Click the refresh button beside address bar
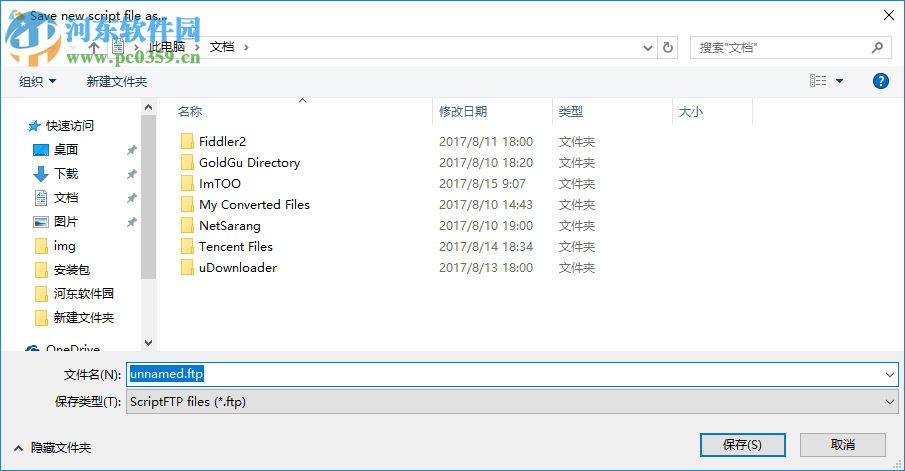 point(668,47)
